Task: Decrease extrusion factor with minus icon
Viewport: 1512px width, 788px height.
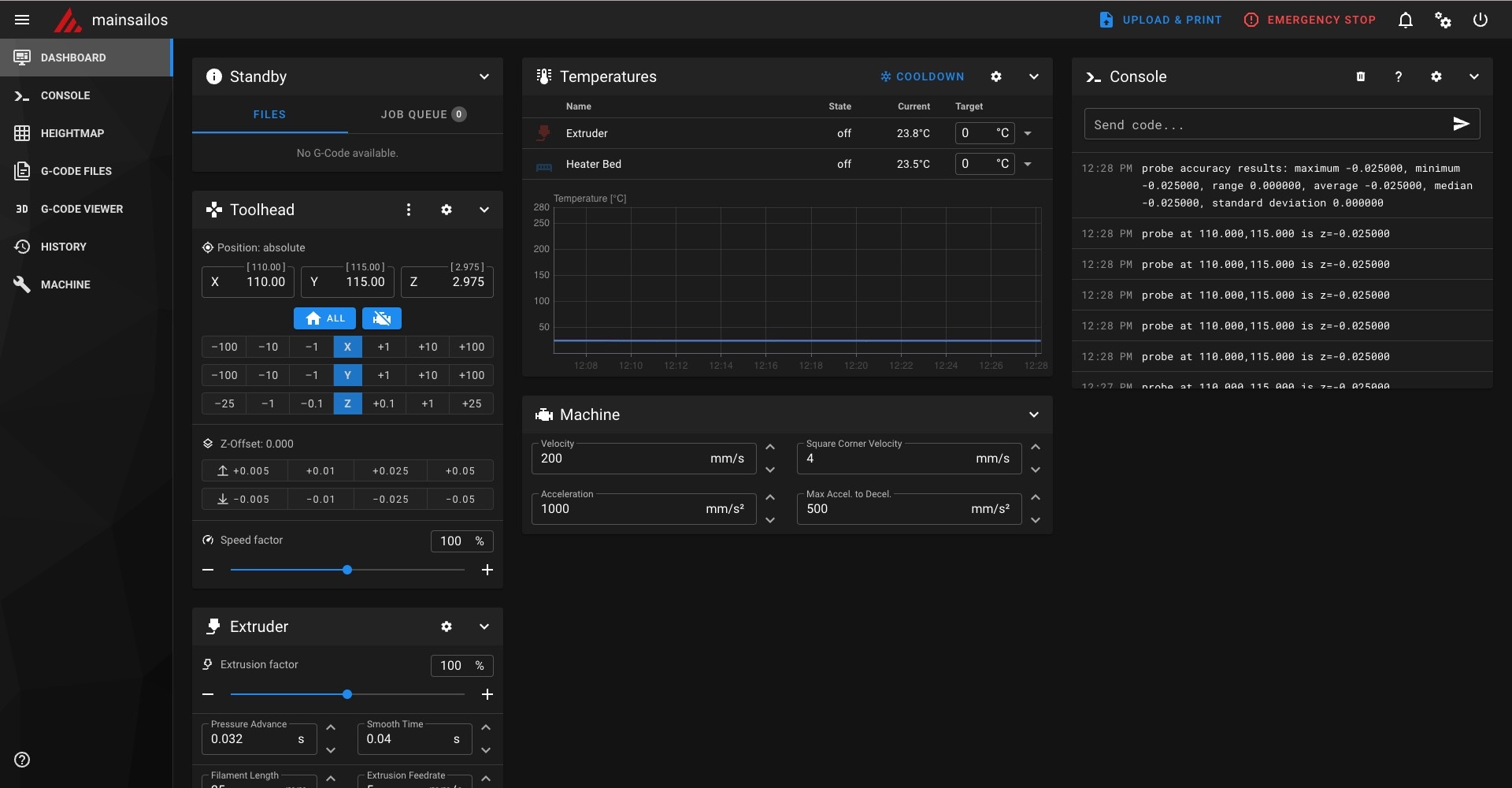Action: coord(208,694)
